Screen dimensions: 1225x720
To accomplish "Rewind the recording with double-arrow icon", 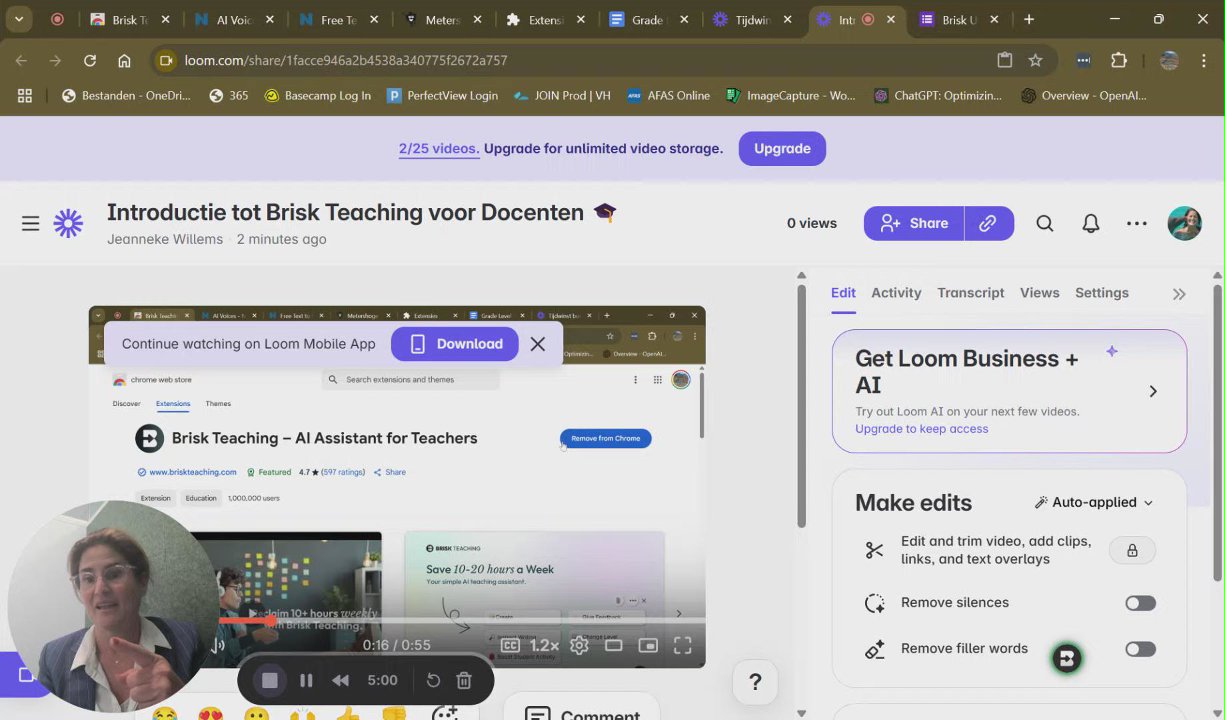I will coord(341,680).
